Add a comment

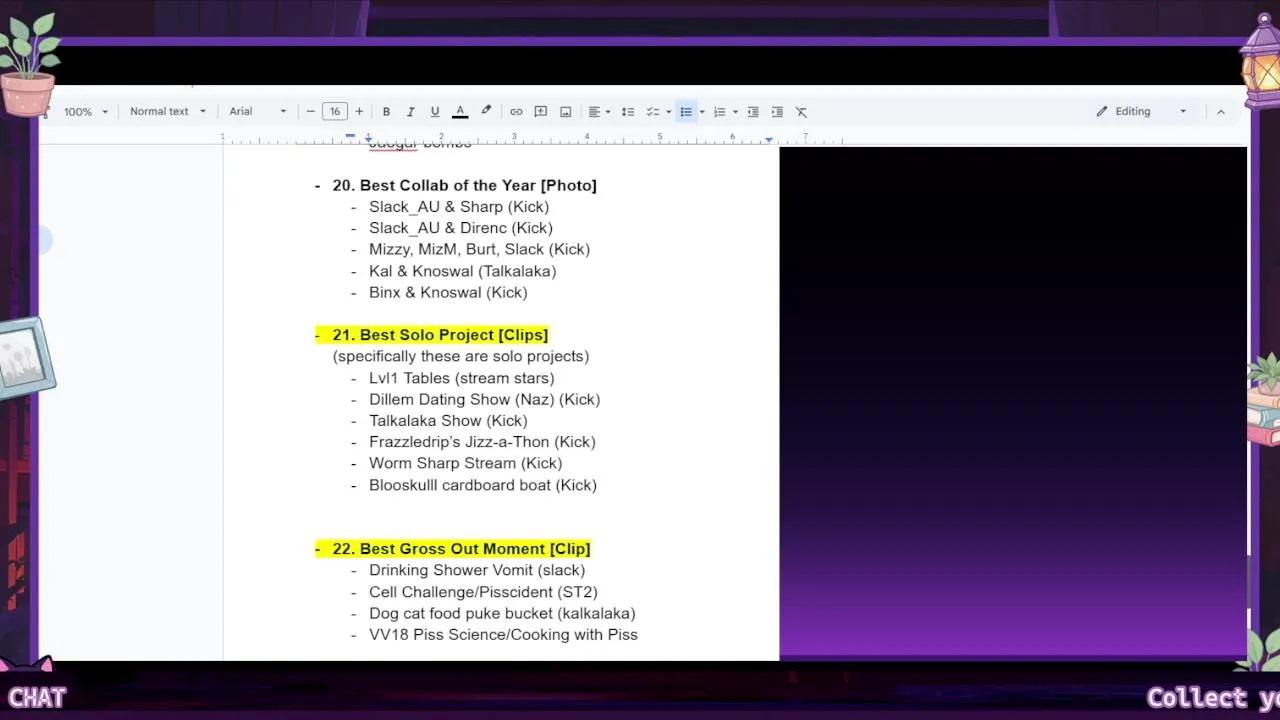click(541, 112)
